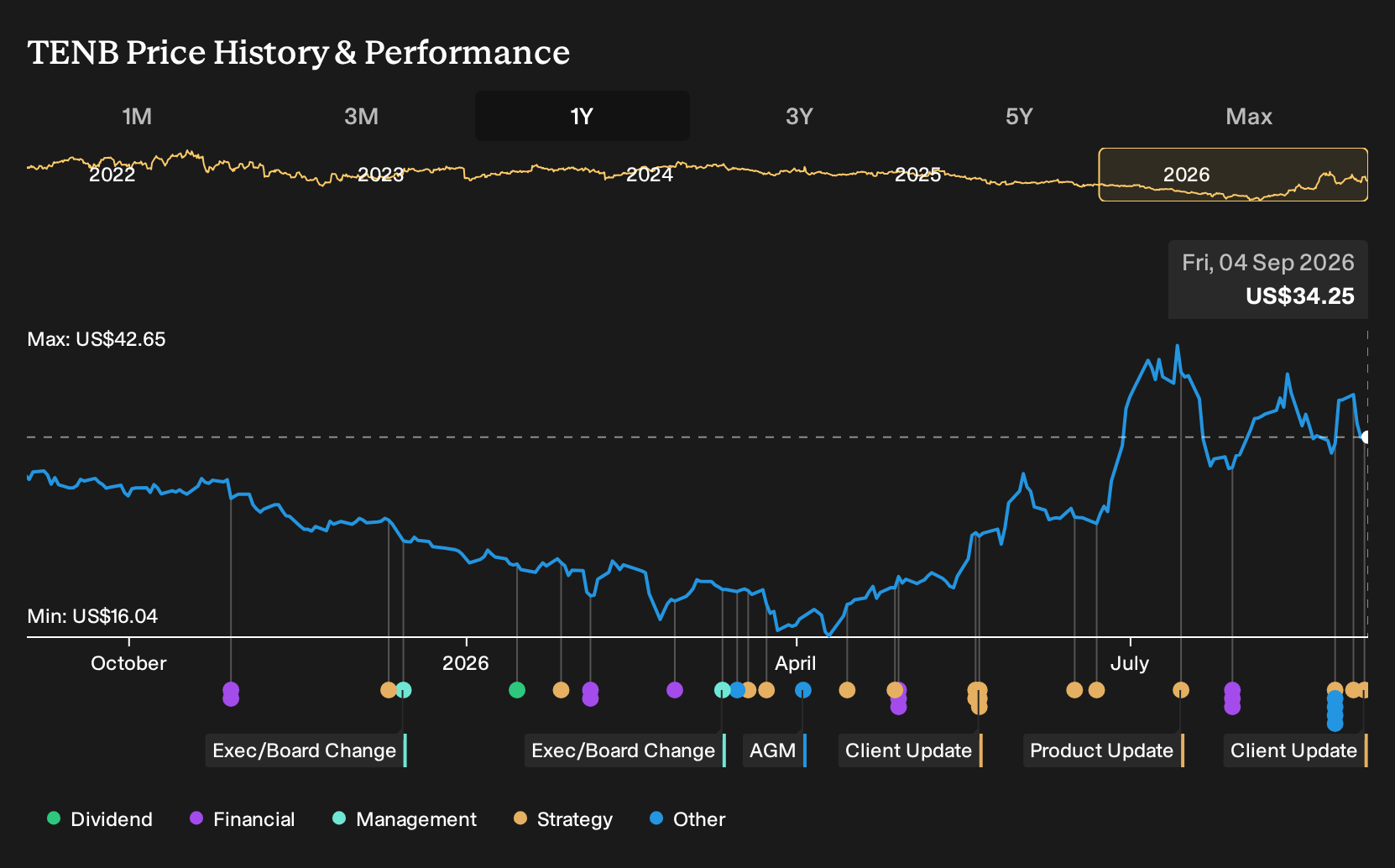
Task: Click the single purple Financial event marker
Action: click(x=675, y=690)
